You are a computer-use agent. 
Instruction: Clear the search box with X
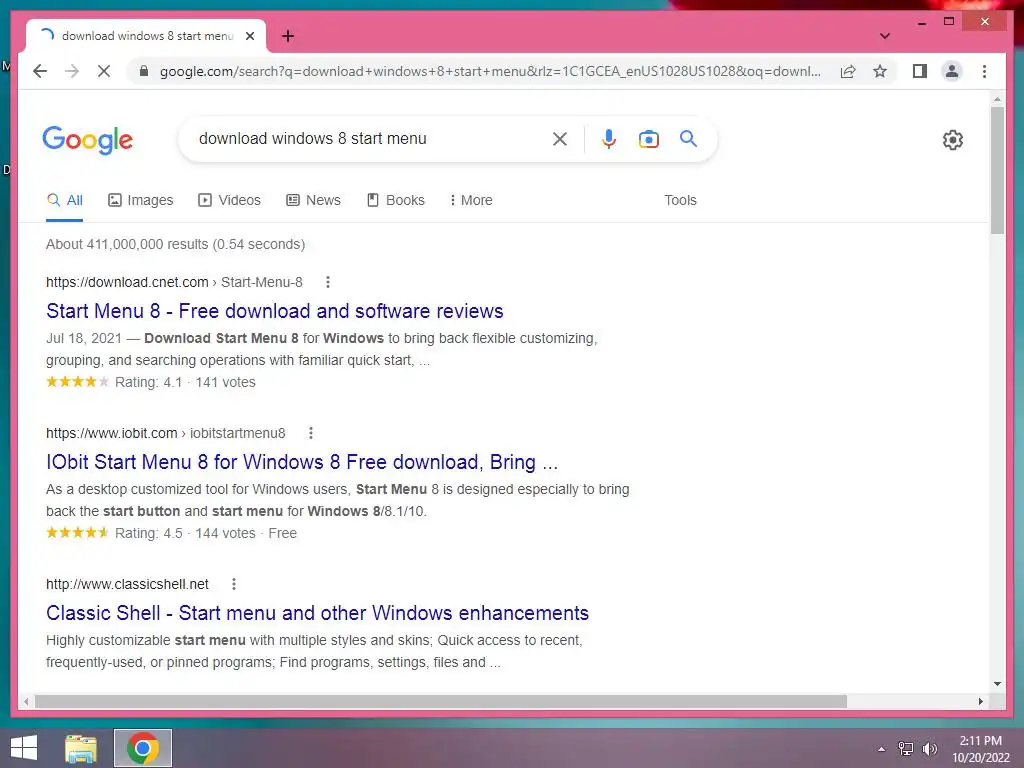click(560, 138)
